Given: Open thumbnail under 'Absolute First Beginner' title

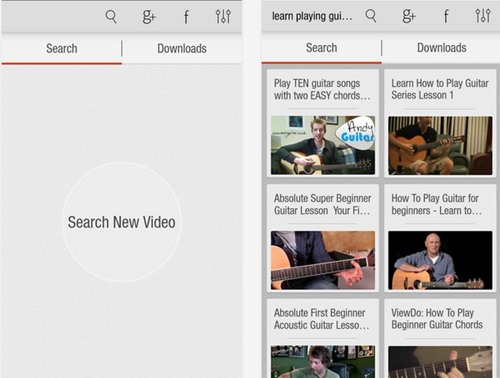Looking at the screenshot, I should click(x=323, y=362).
